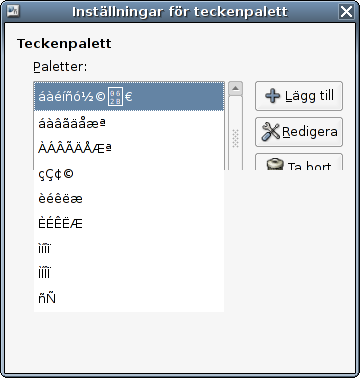
Task: Select the uppercase ÌÍÎÏ palette row
Action: 129,274
